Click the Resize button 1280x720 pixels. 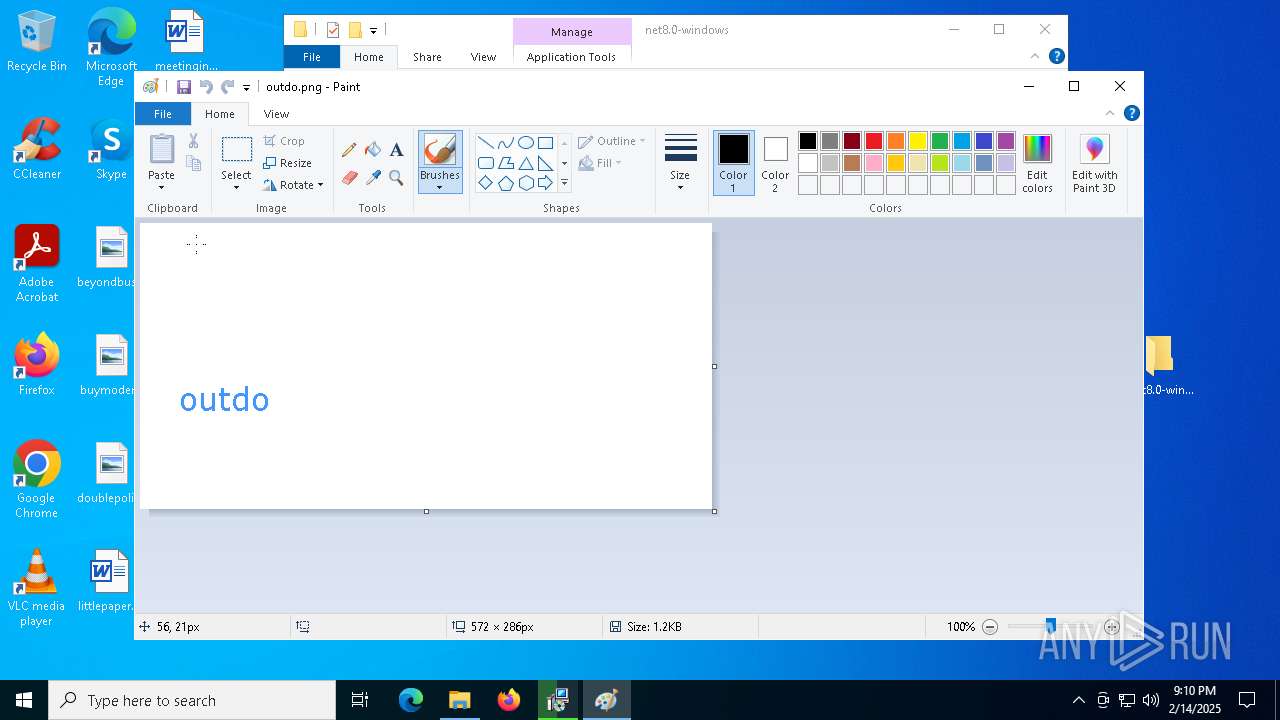point(288,163)
